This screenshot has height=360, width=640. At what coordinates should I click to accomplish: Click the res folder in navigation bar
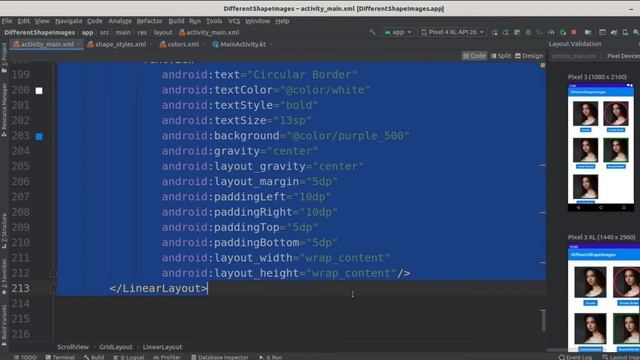(x=142, y=32)
